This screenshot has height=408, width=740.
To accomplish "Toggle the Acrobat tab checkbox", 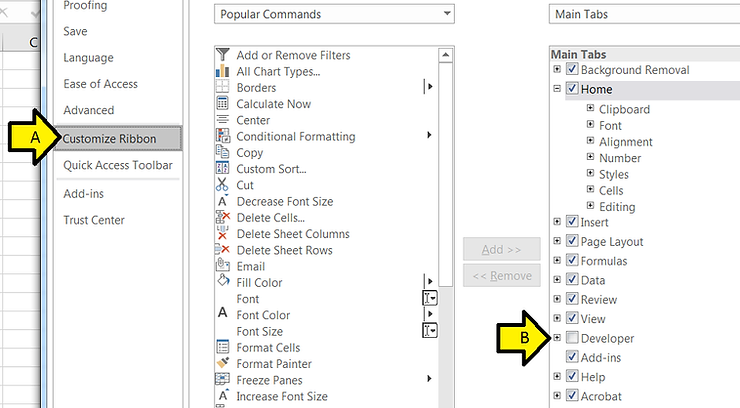I will 572,395.
